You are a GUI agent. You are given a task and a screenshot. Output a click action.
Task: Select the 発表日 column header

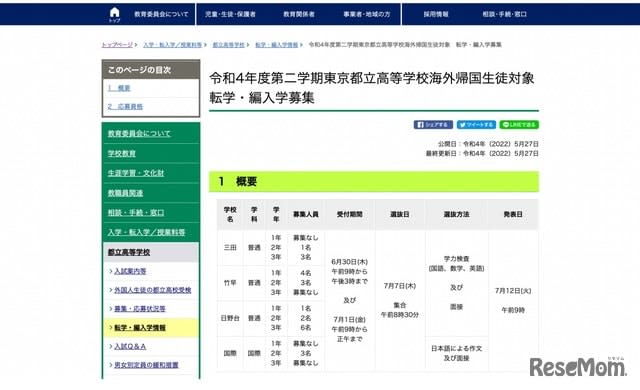tap(513, 215)
